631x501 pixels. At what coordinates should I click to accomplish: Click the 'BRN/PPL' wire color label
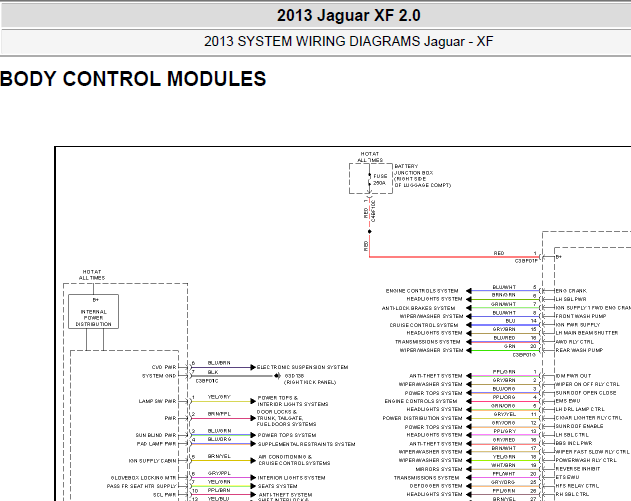click(x=219, y=414)
